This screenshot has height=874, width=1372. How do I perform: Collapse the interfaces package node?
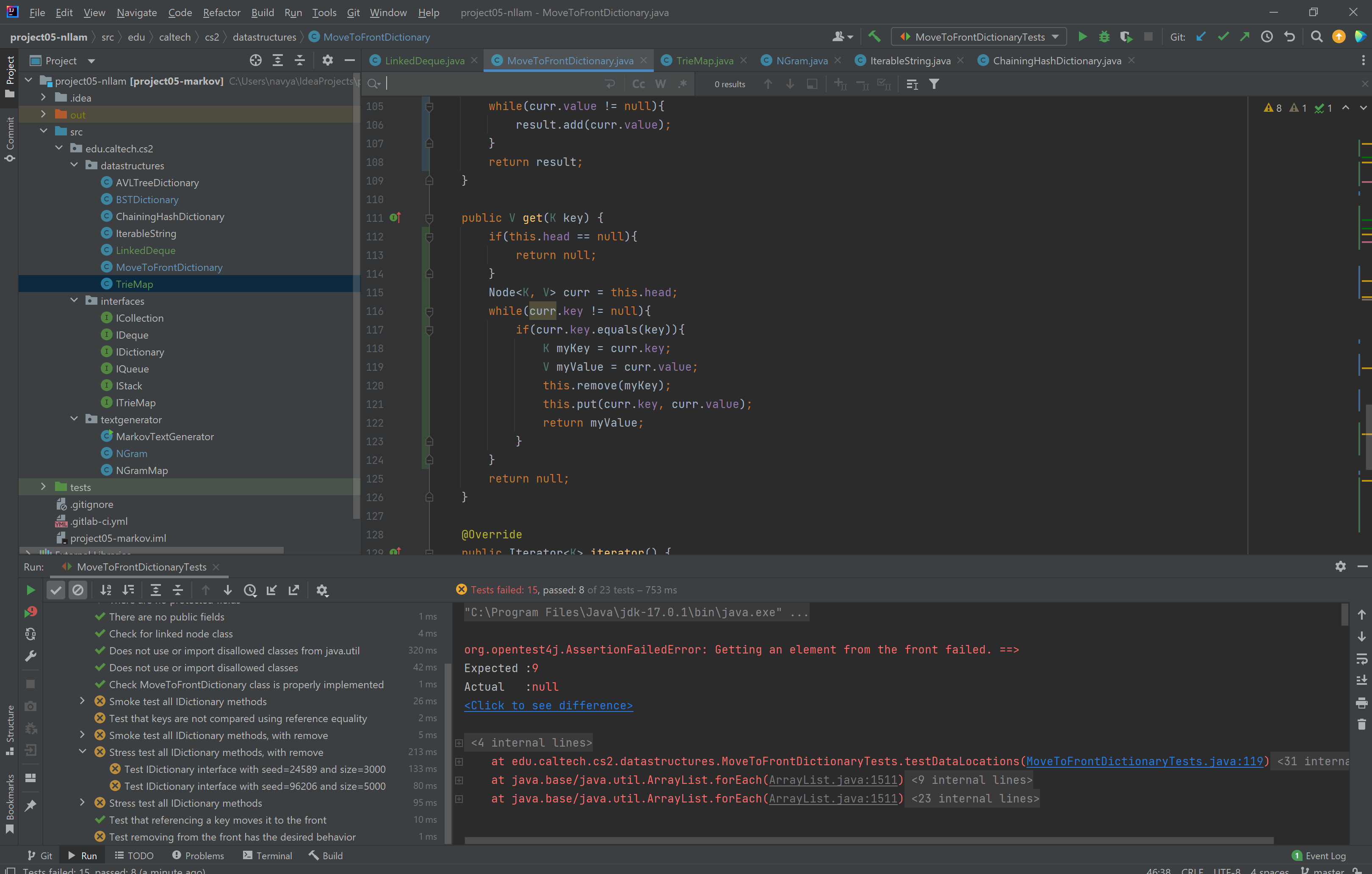(74, 301)
